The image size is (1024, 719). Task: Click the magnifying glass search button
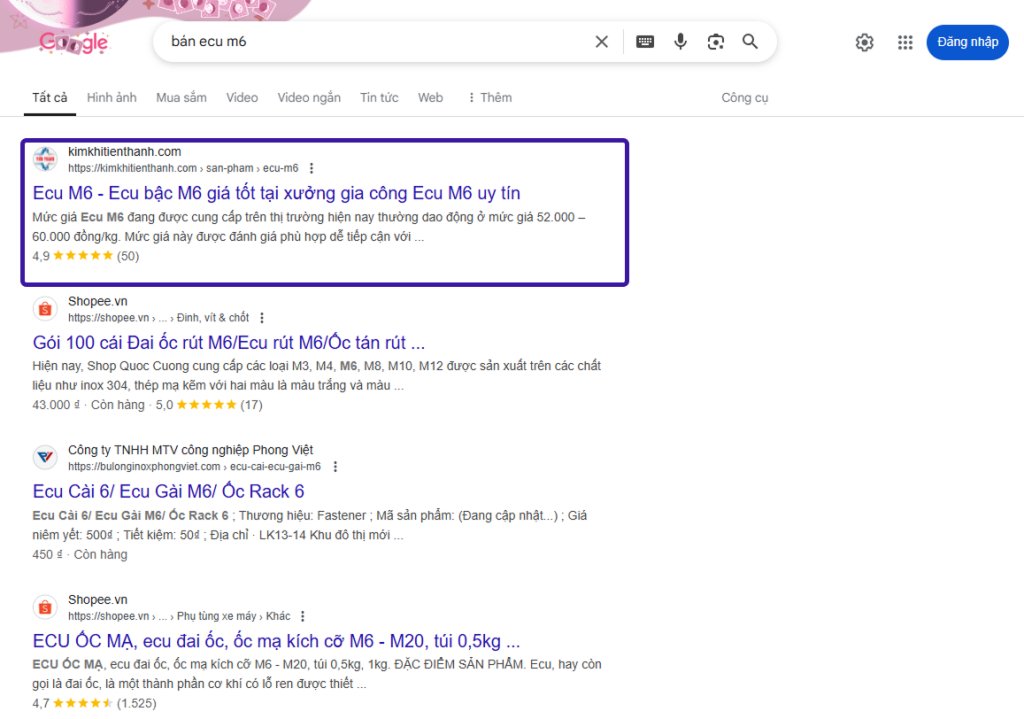tap(750, 42)
